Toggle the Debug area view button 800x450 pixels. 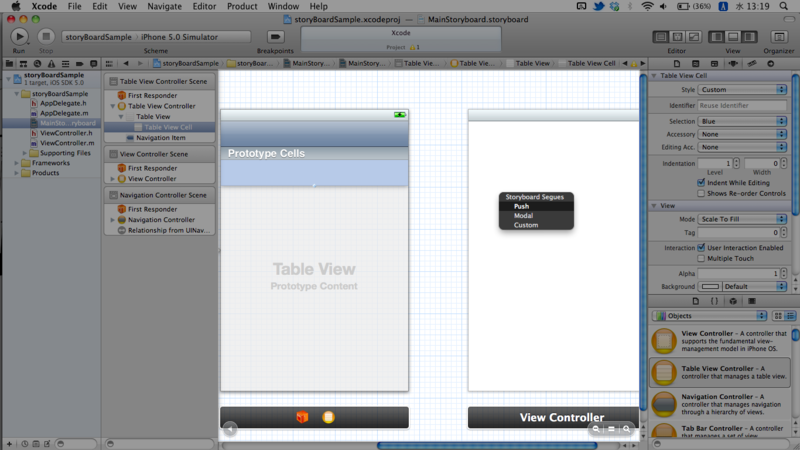[x=733, y=37]
